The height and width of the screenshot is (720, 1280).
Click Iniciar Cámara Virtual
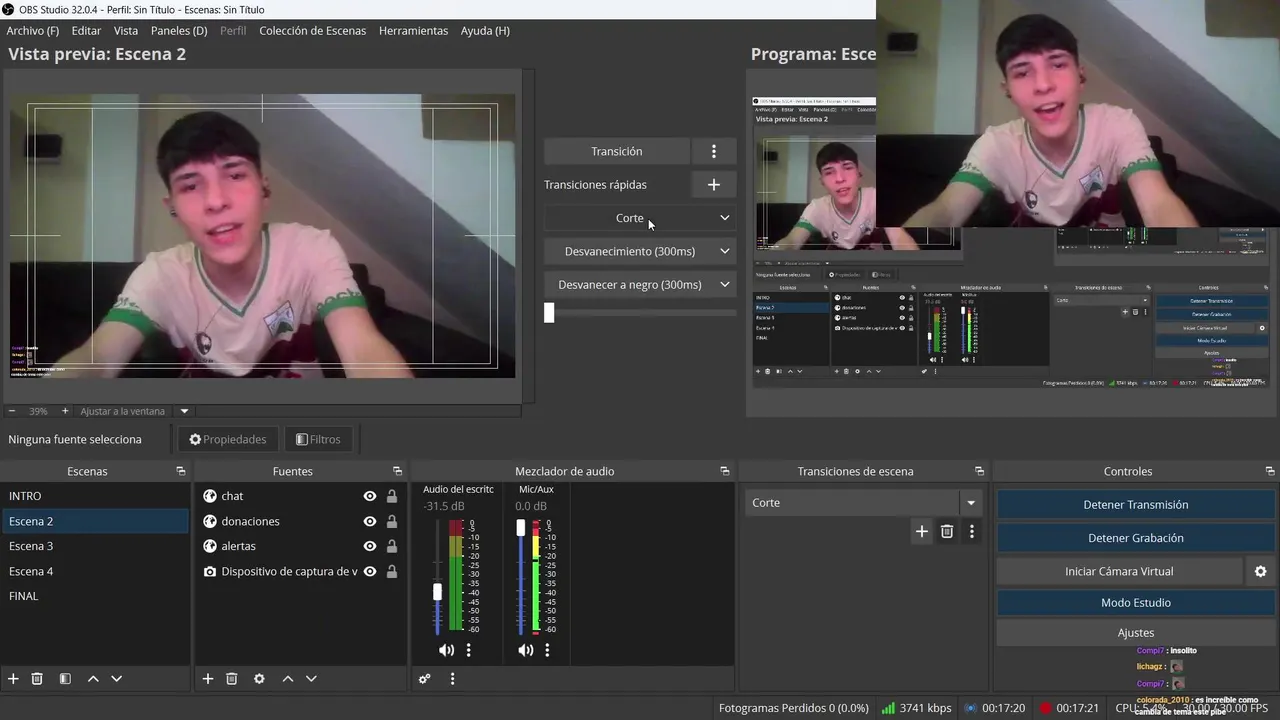1119,571
